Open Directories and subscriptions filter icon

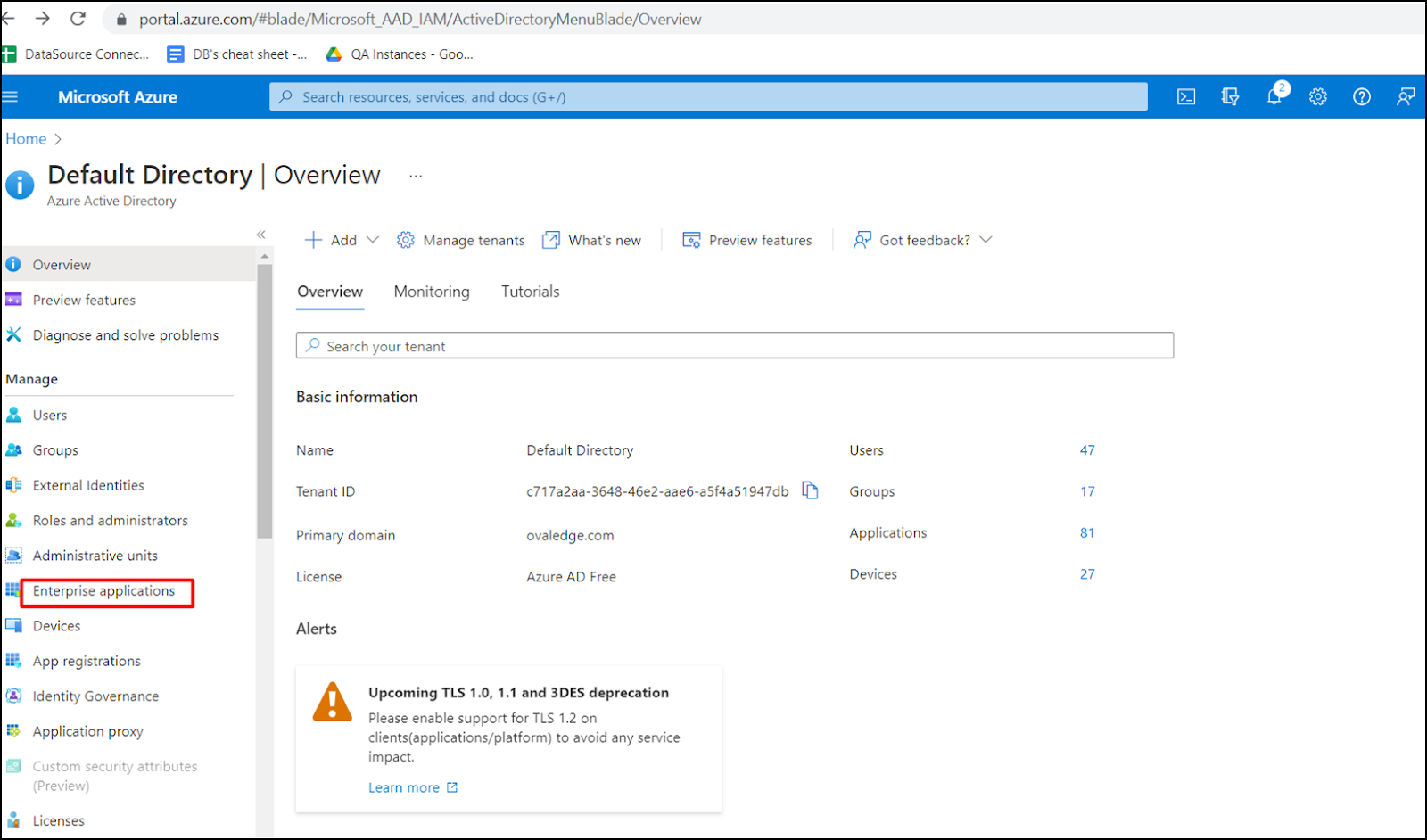tap(1230, 96)
